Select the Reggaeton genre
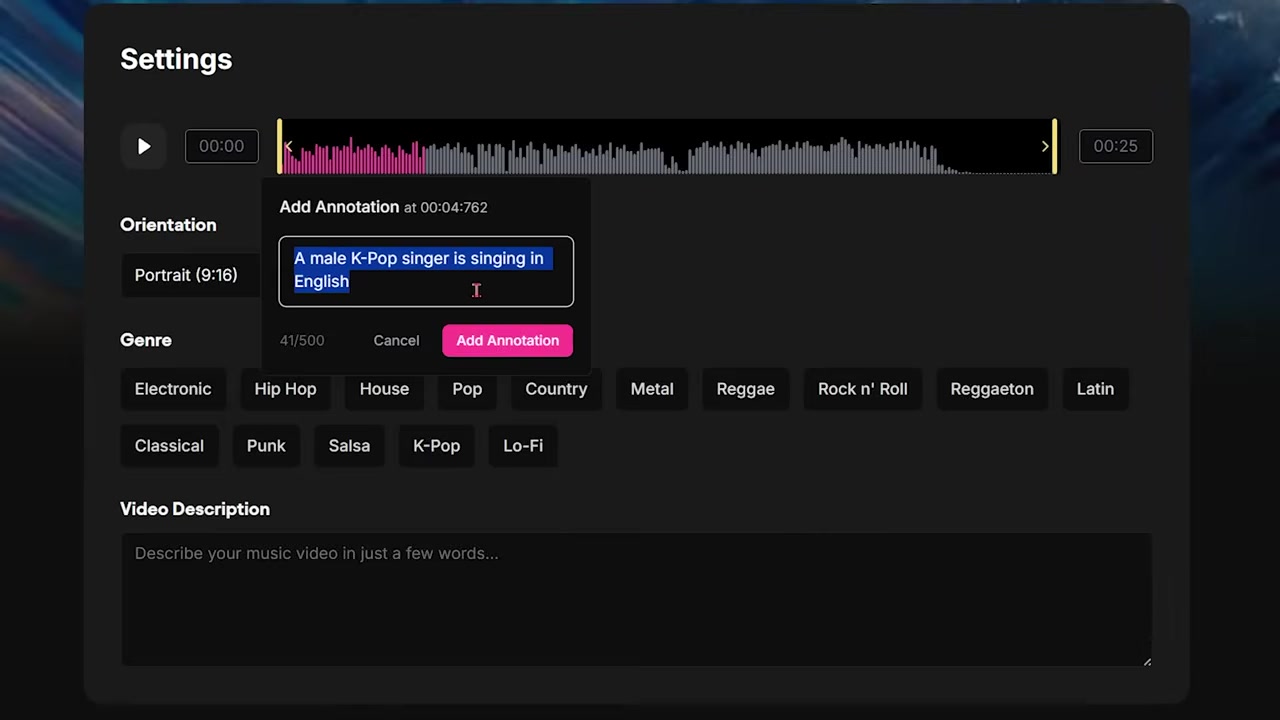The height and width of the screenshot is (720, 1280). pos(992,389)
